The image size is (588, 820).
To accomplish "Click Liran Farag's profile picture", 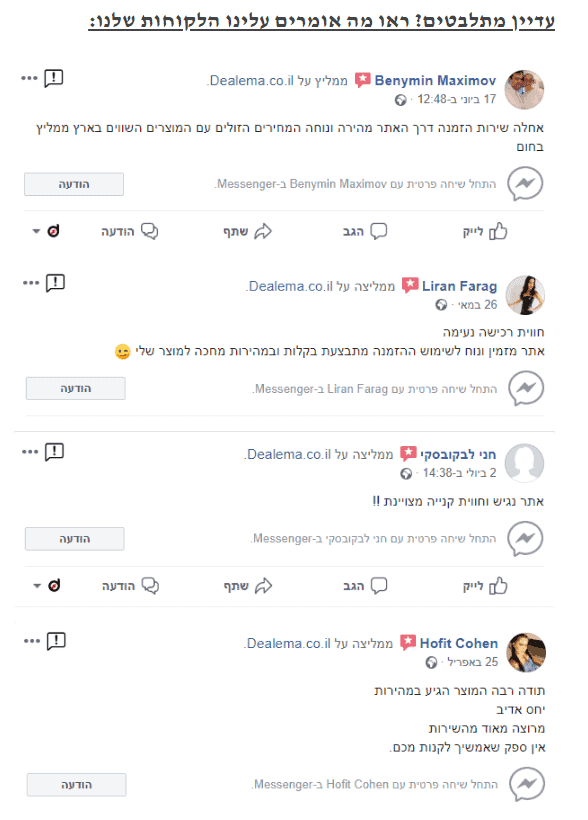I will click(527, 295).
